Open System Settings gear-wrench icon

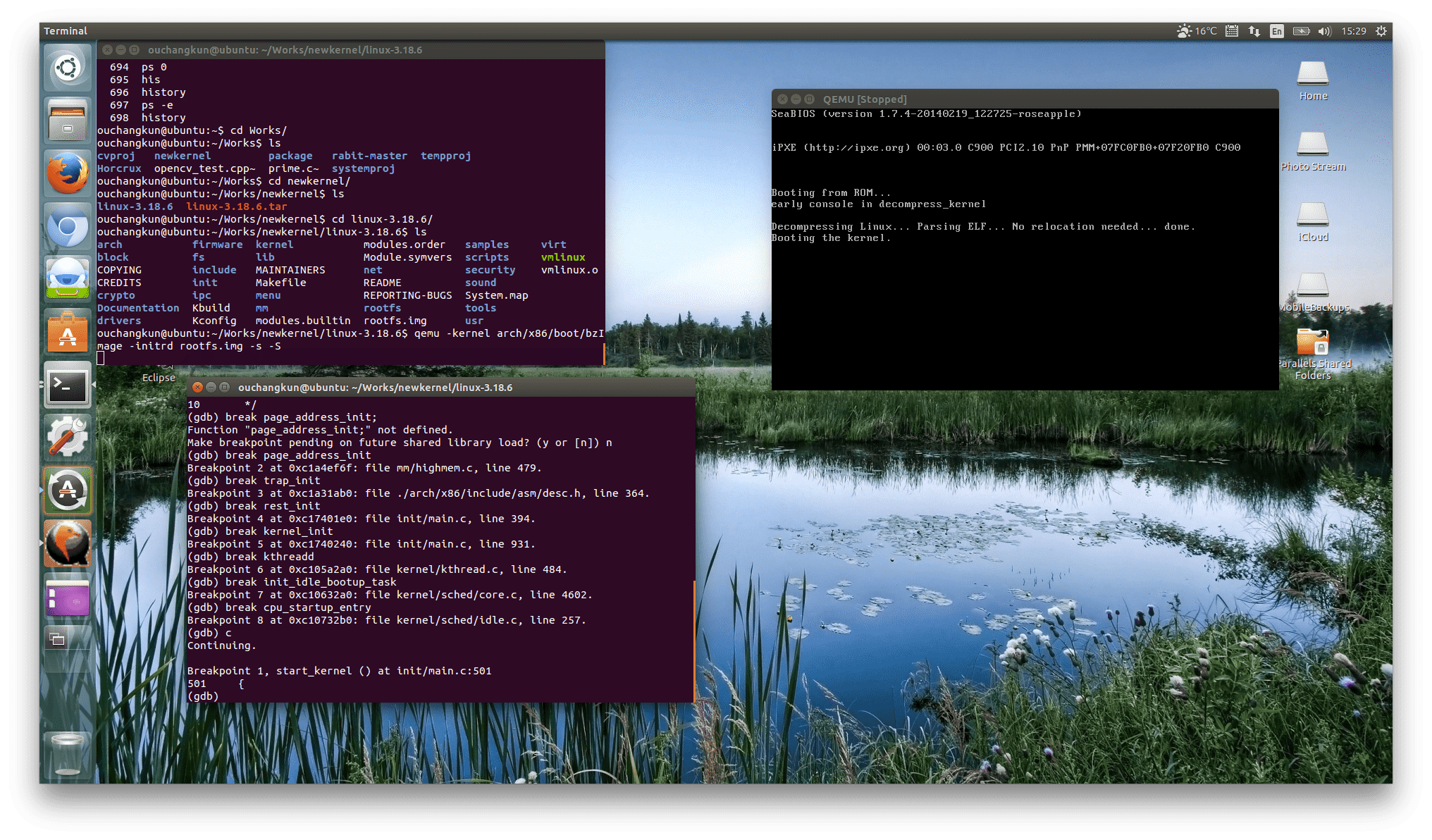tap(68, 438)
